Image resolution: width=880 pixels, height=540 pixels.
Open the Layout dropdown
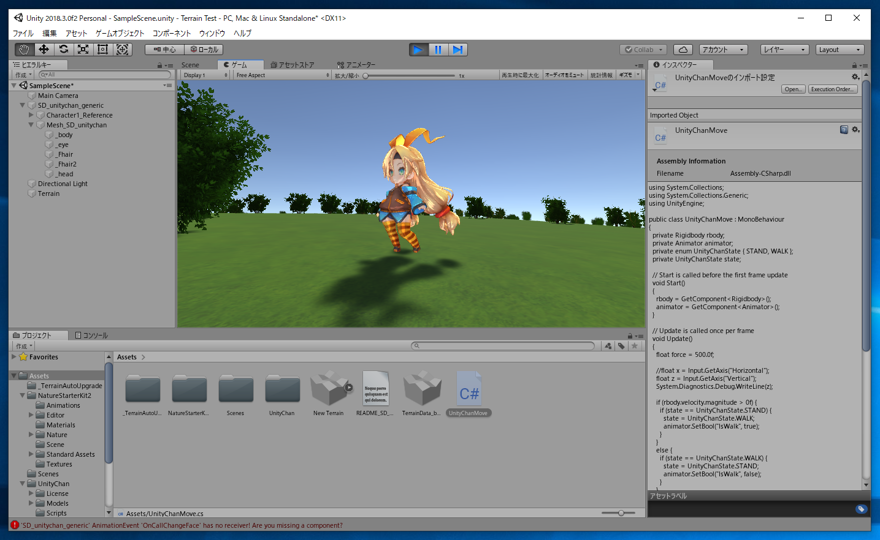tap(839, 49)
